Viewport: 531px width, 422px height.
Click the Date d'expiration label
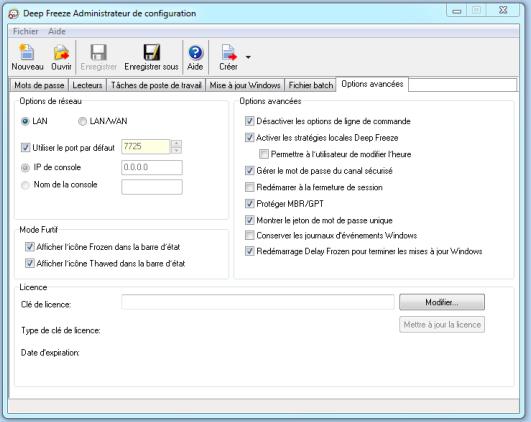(x=50, y=353)
